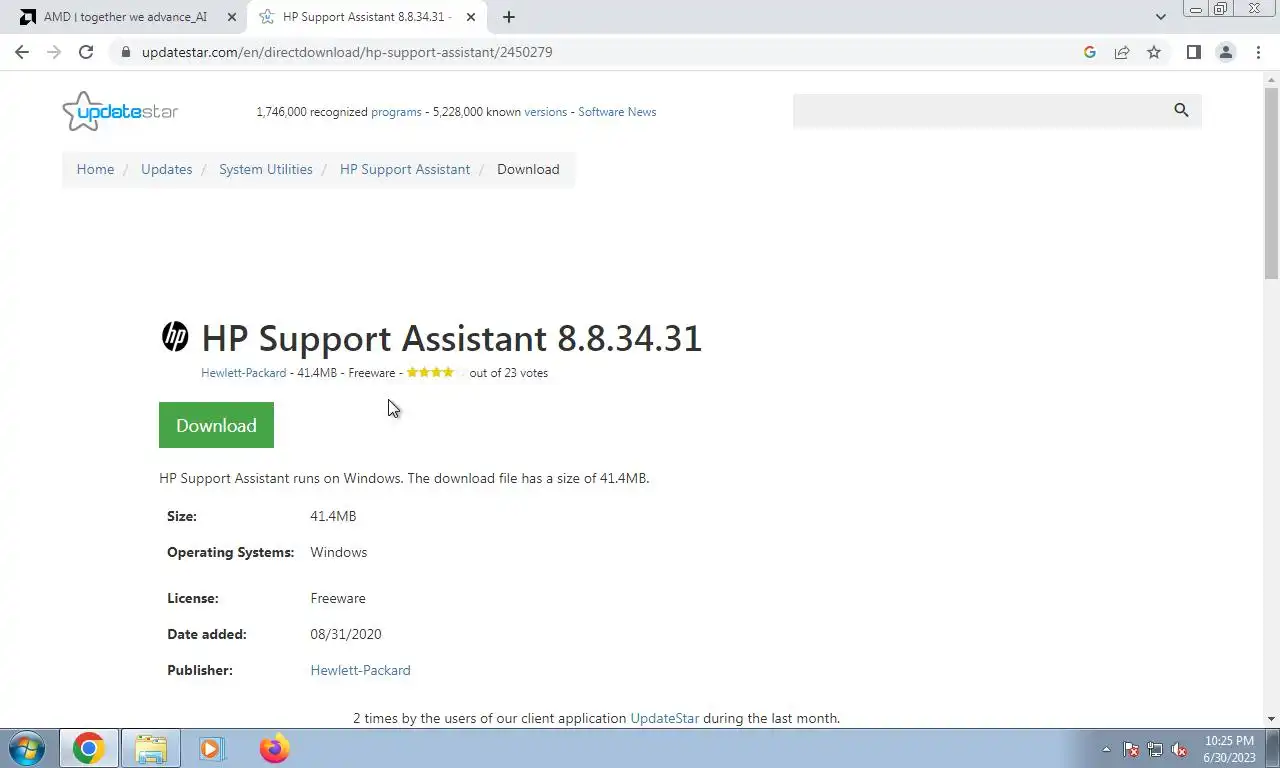This screenshot has width=1280, height=768.
Task: View site information via lock icon
Action: [x=125, y=52]
